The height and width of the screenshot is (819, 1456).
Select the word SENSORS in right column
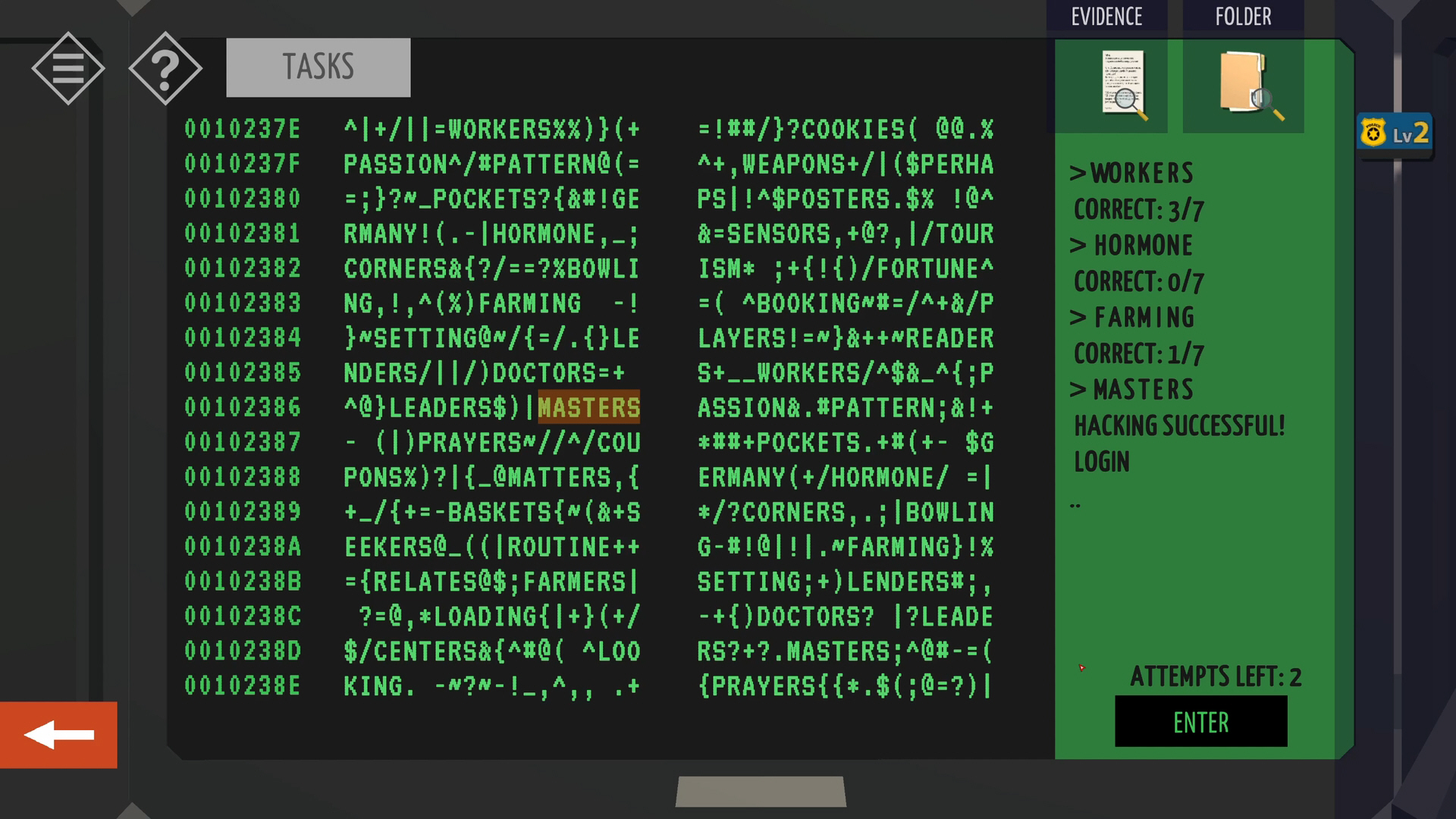779,234
